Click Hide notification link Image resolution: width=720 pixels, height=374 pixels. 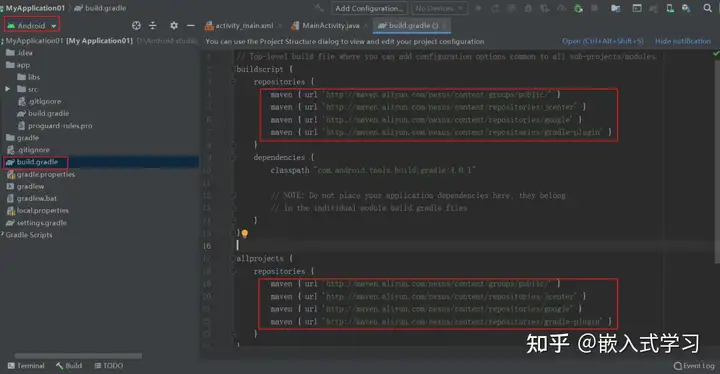point(683,41)
